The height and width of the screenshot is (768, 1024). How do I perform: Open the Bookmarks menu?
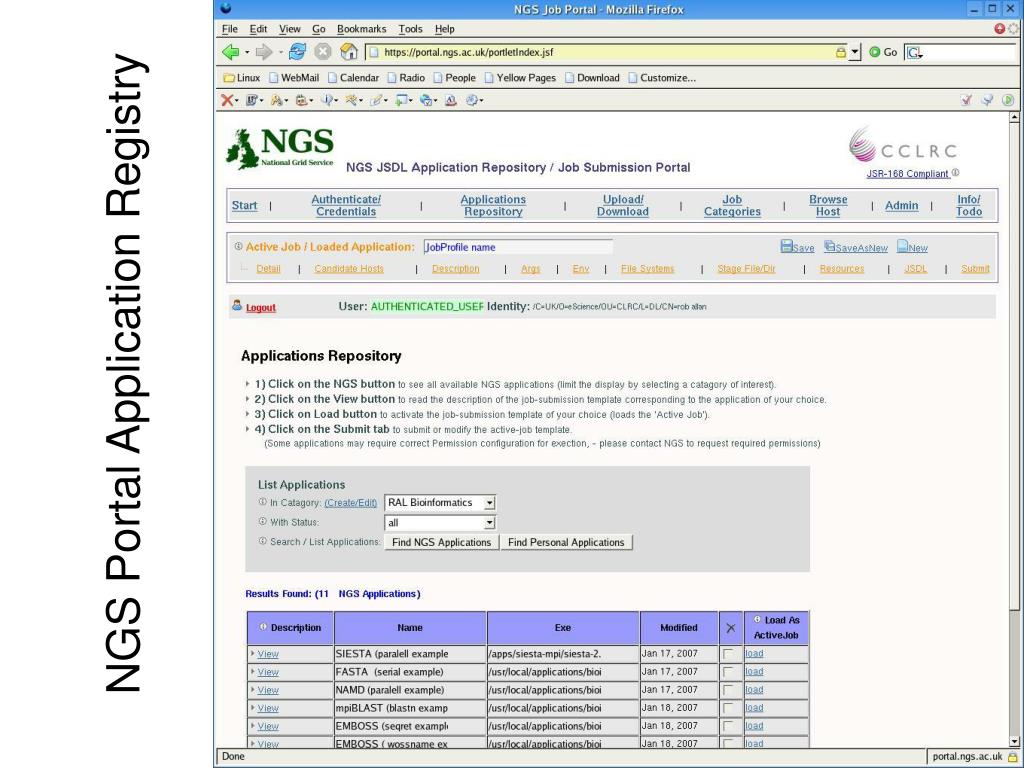[x=361, y=29]
